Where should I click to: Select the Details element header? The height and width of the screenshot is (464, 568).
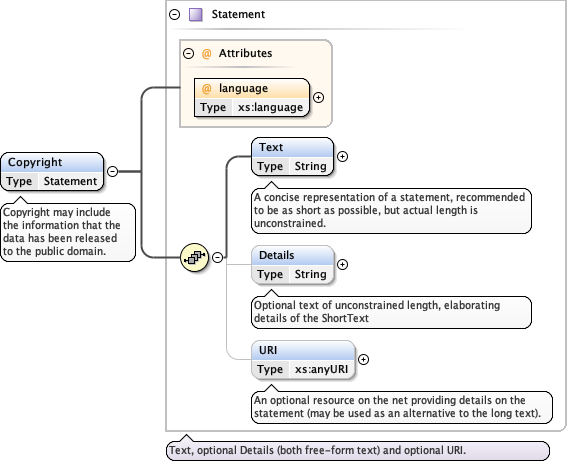292,255
